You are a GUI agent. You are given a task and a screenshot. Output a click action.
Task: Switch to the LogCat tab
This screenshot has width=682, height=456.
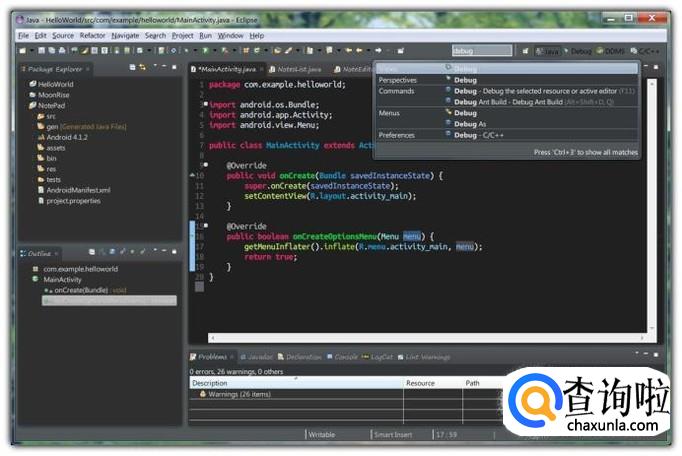[381, 357]
